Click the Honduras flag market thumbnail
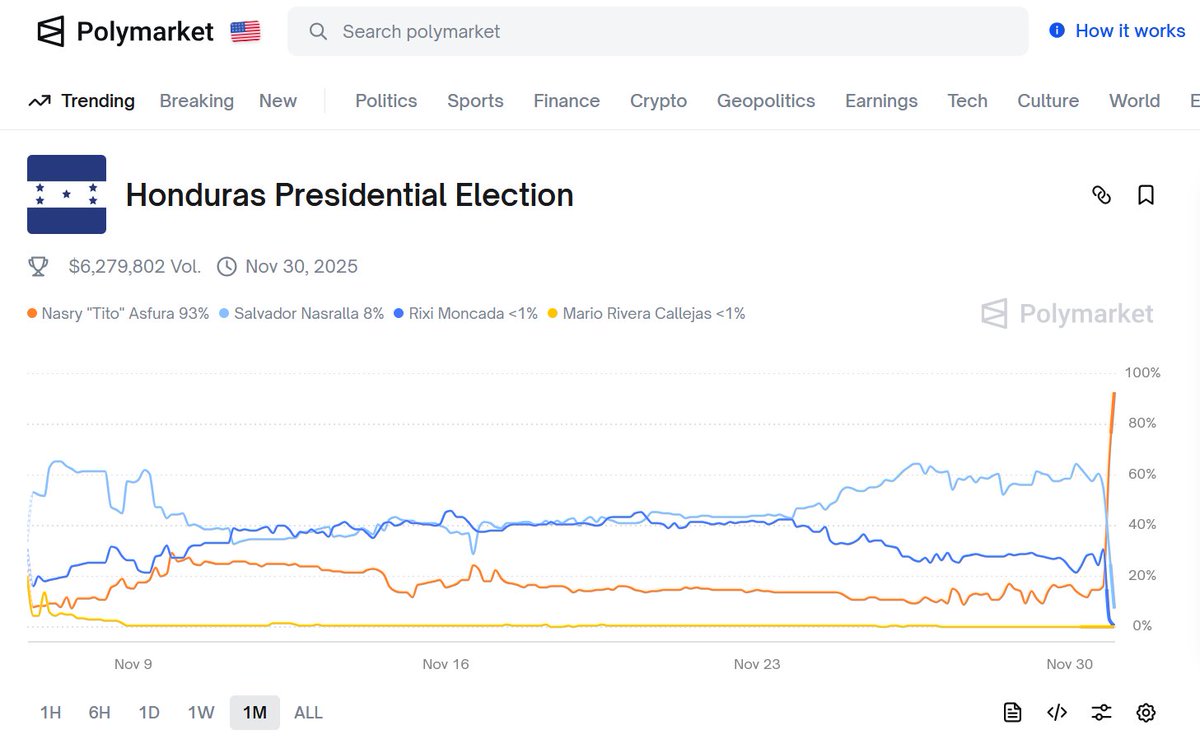1200x744 pixels. [x=66, y=194]
